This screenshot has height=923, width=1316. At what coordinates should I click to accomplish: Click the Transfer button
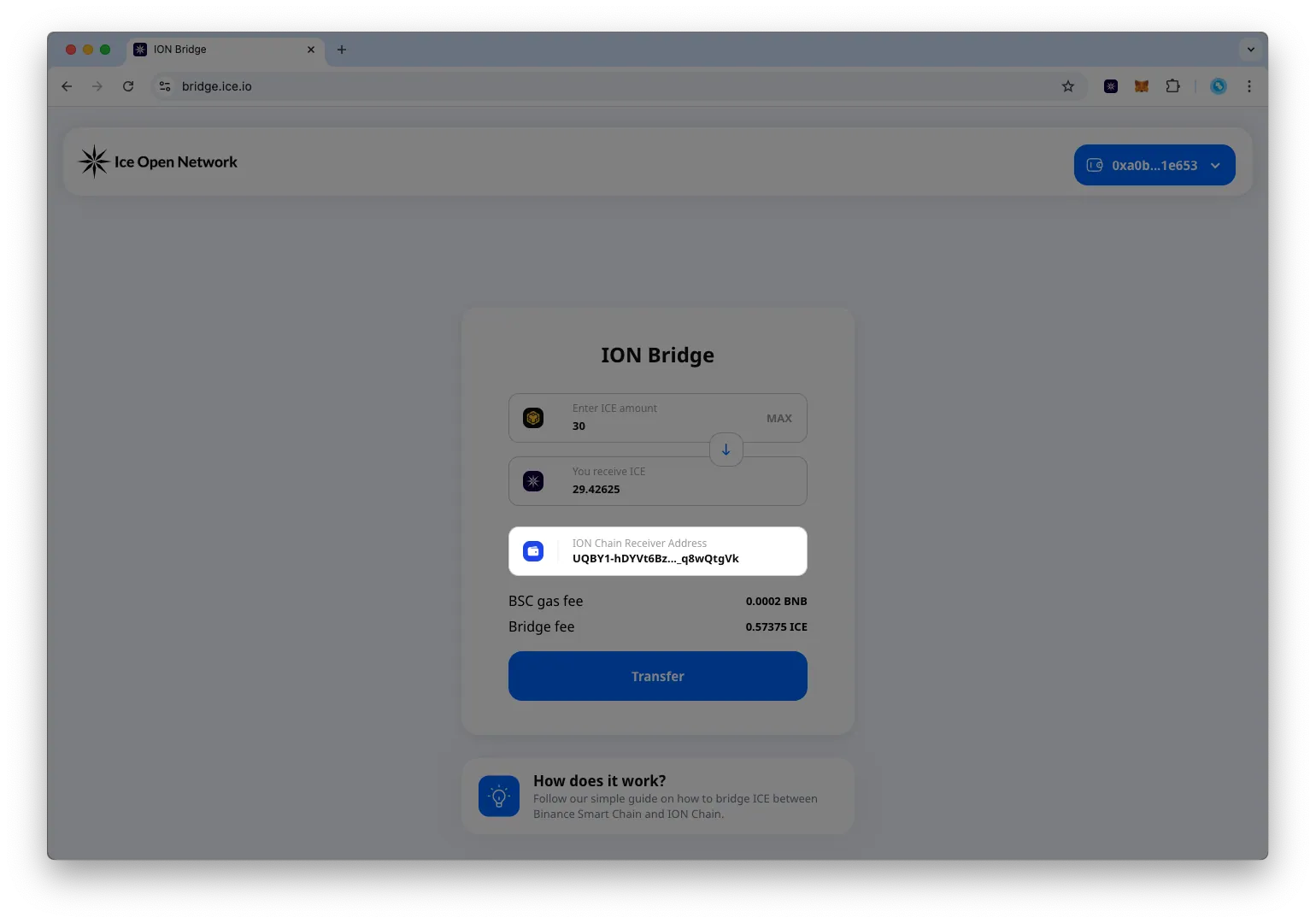(658, 676)
